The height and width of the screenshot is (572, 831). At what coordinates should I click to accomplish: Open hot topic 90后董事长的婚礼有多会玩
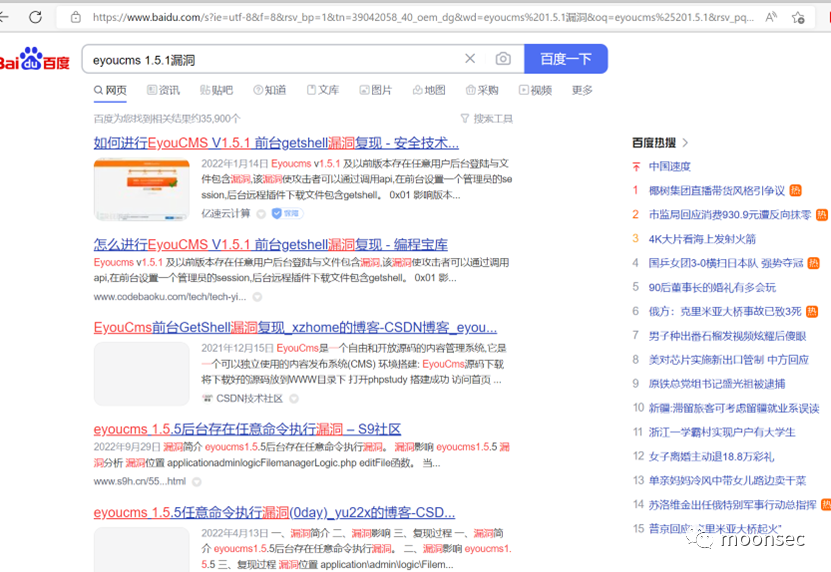coord(712,287)
